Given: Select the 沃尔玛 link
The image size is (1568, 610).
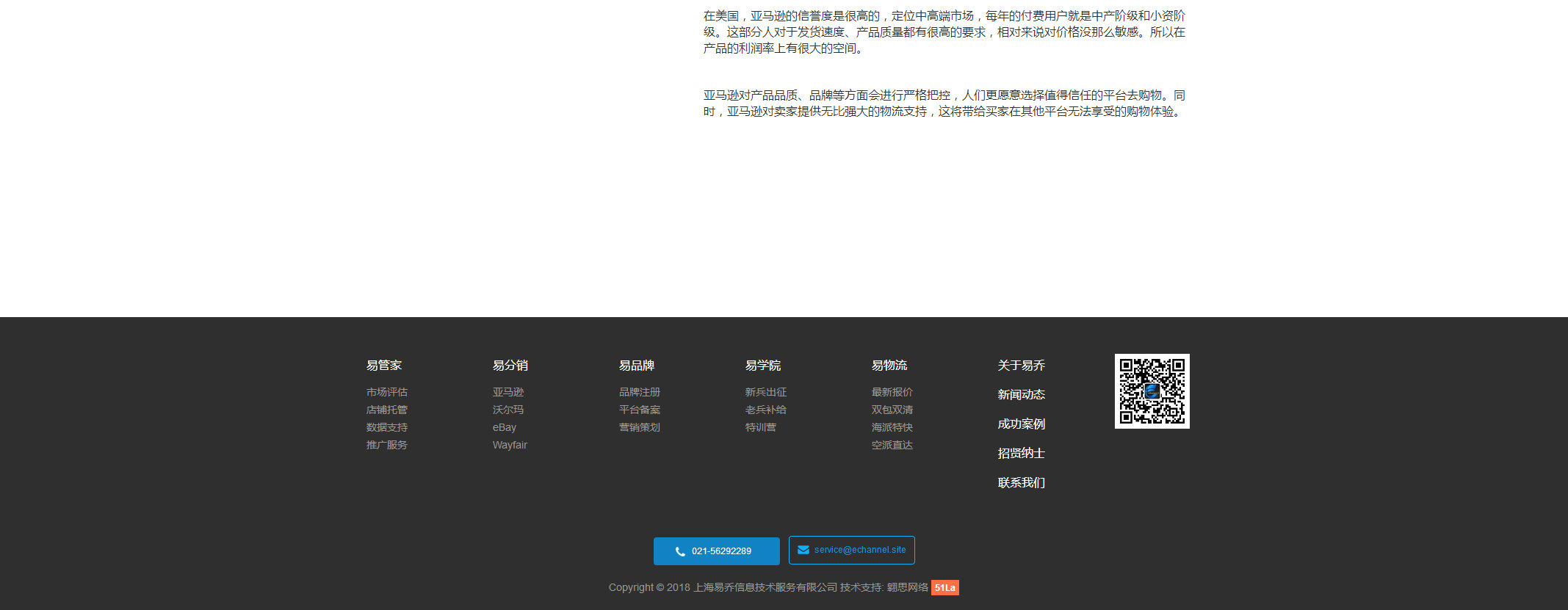Looking at the screenshot, I should 507,410.
